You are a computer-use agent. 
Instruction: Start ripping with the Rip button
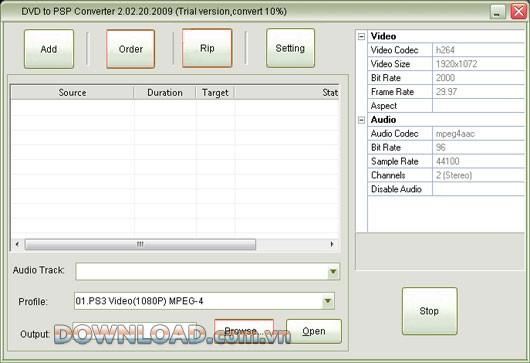(207, 48)
